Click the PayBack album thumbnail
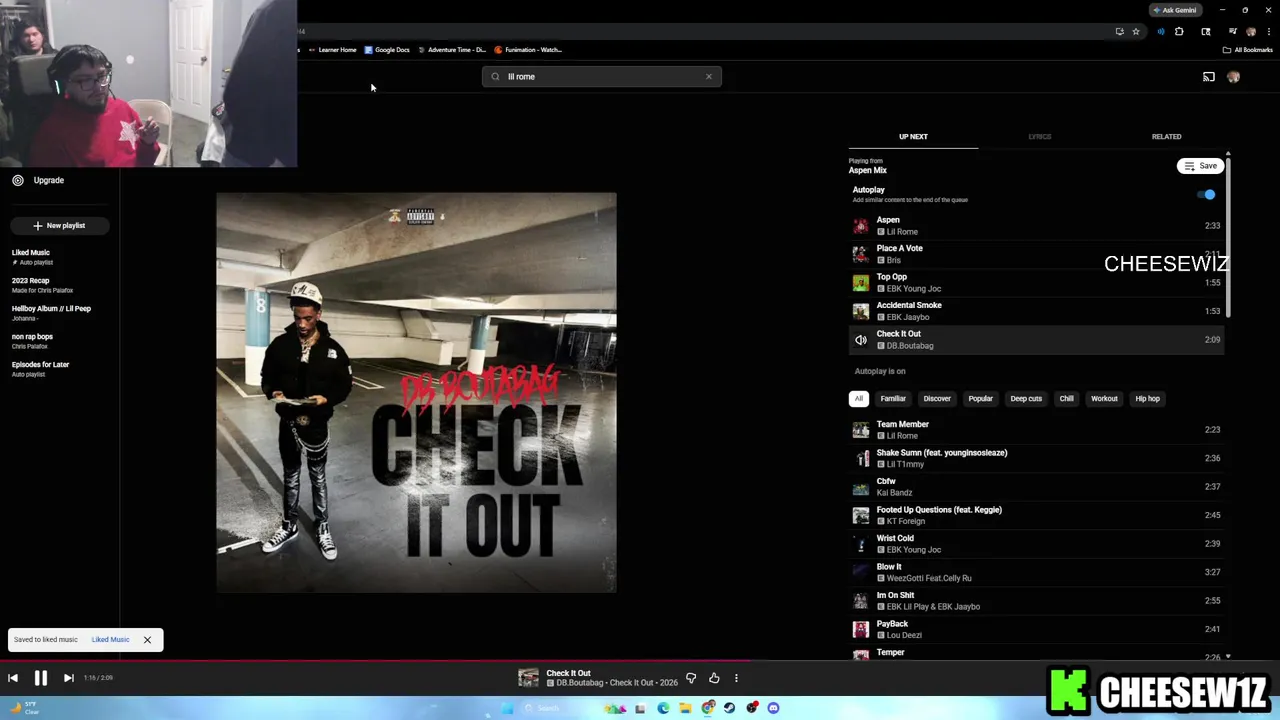This screenshot has height=720, width=1280. pos(861,629)
